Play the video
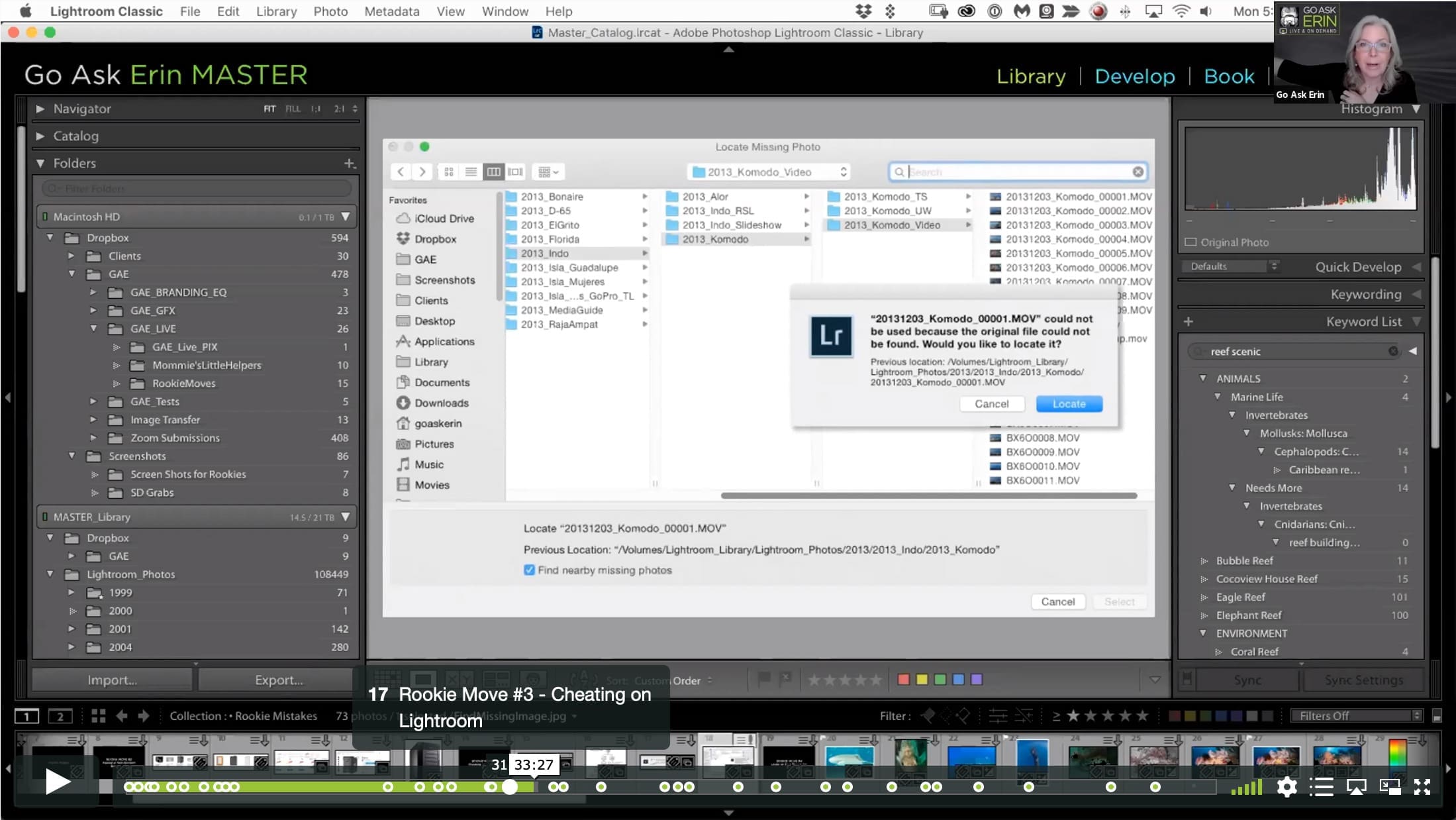Image resolution: width=1456 pixels, height=820 pixels. click(x=58, y=782)
